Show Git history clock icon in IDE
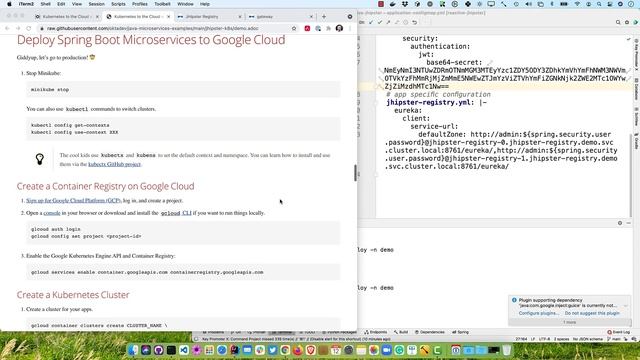 coord(406,22)
